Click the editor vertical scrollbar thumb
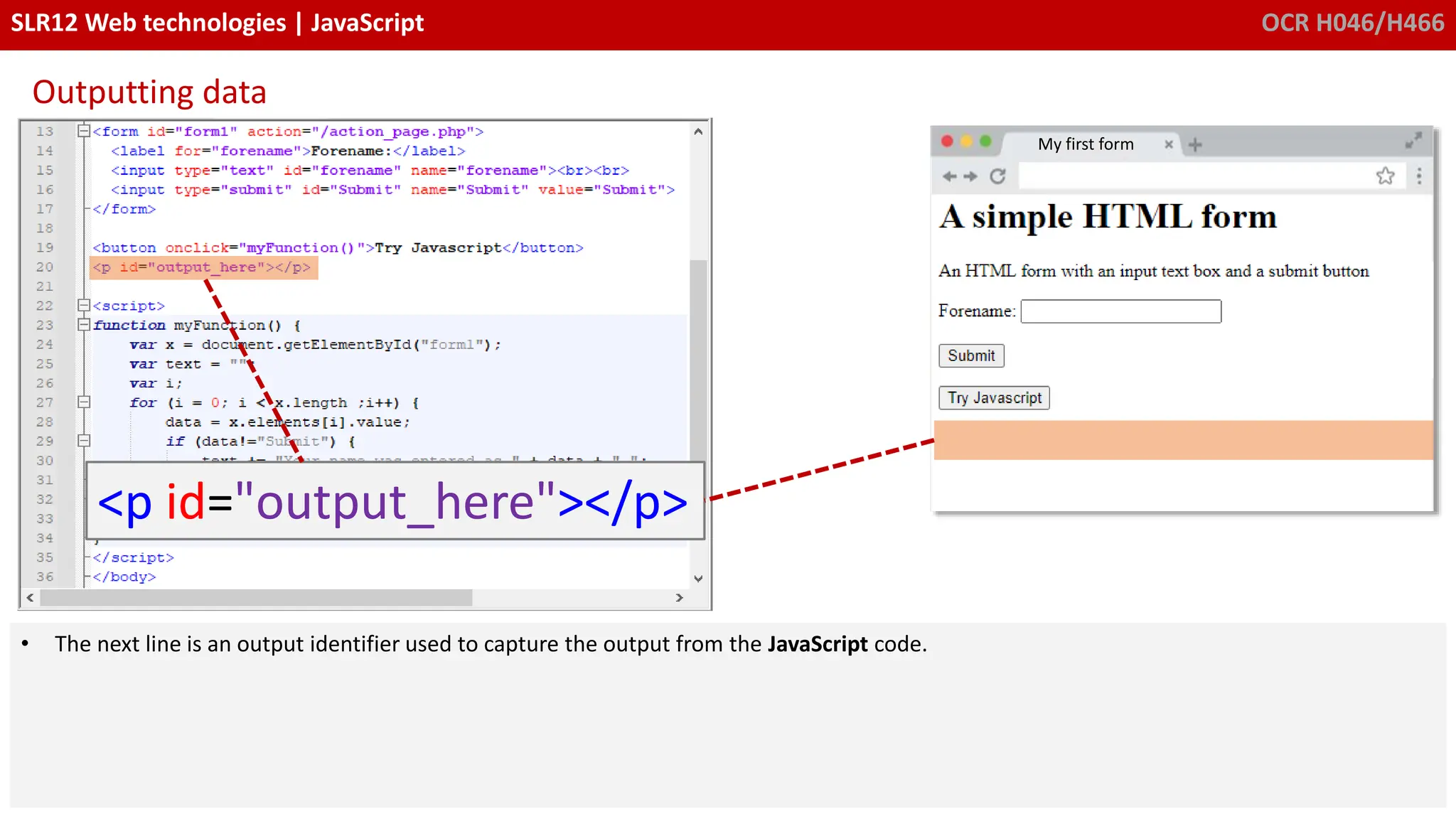Screen dimensions: 1456x819 click(x=698, y=361)
